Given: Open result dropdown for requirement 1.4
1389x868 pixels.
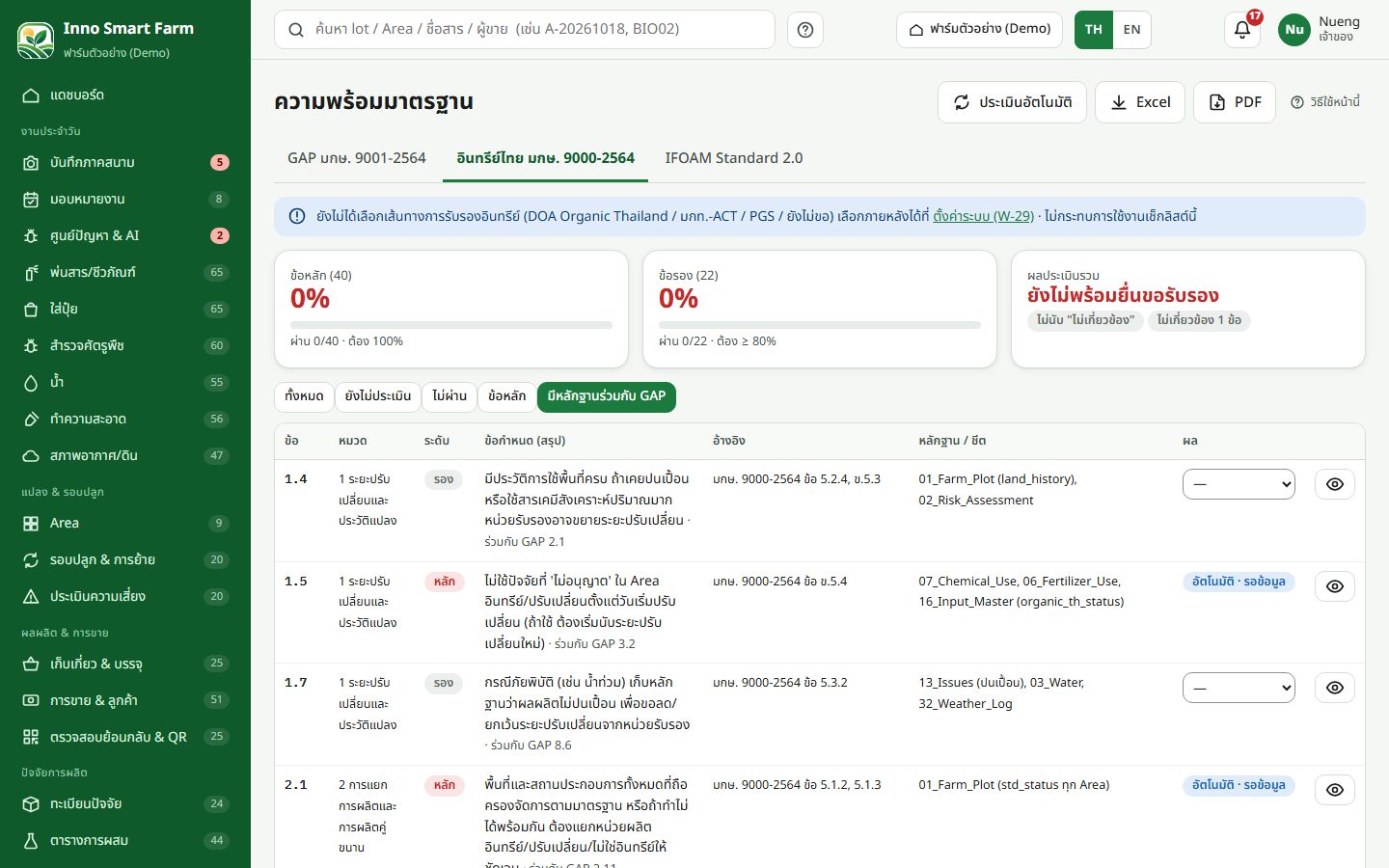Looking at the screenshot, I should coord(1239,484).
